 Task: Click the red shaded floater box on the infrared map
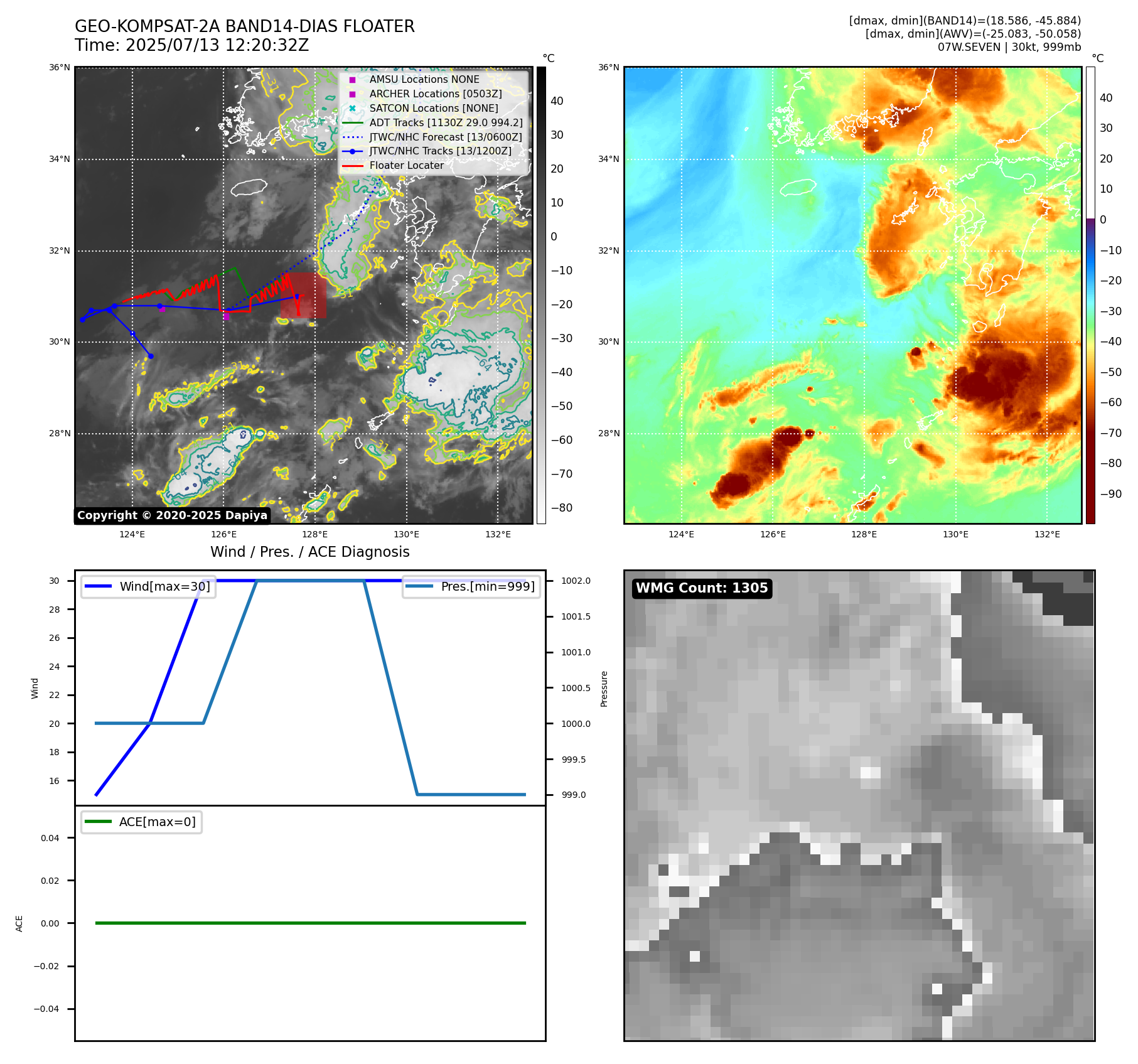click(303, 295)
